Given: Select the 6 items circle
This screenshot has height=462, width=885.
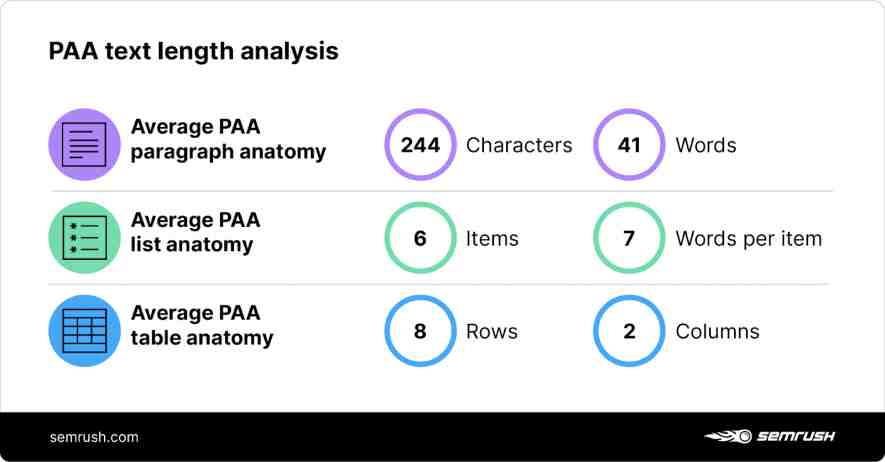Looking at the screenshot, I should tap(420, 237).
